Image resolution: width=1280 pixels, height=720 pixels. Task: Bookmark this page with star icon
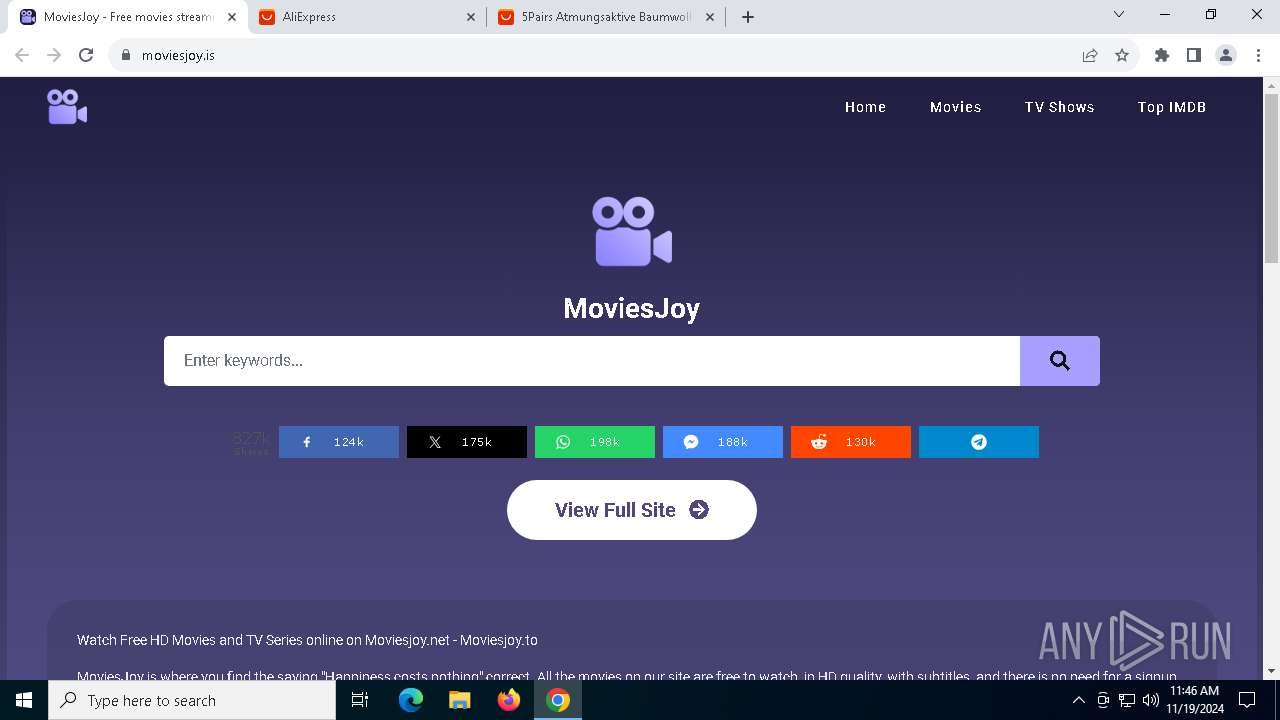(x=1122, y=55)
